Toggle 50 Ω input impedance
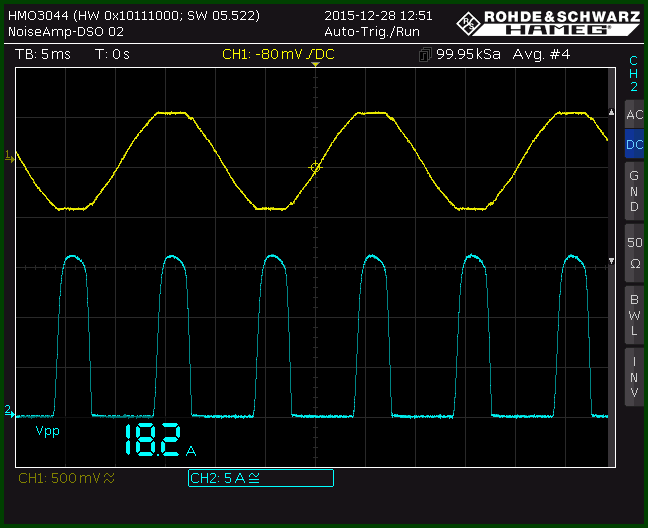This screenshot has width=648, height=528. pyautogui.click(x=634, y=252)
